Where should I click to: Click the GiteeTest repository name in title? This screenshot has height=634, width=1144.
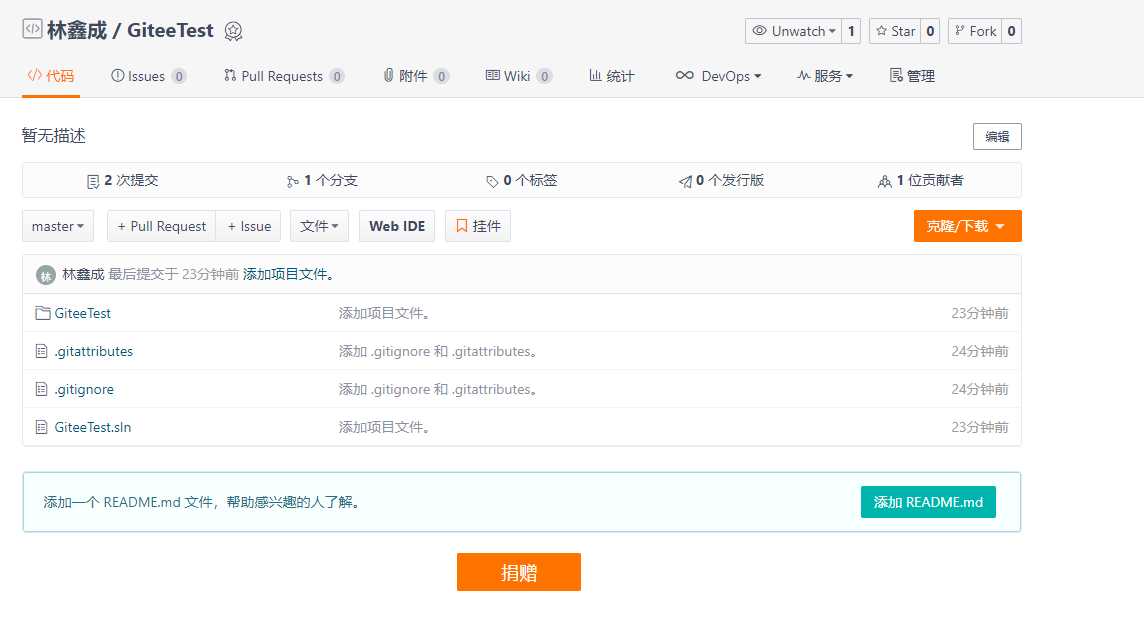coord(170,30)
